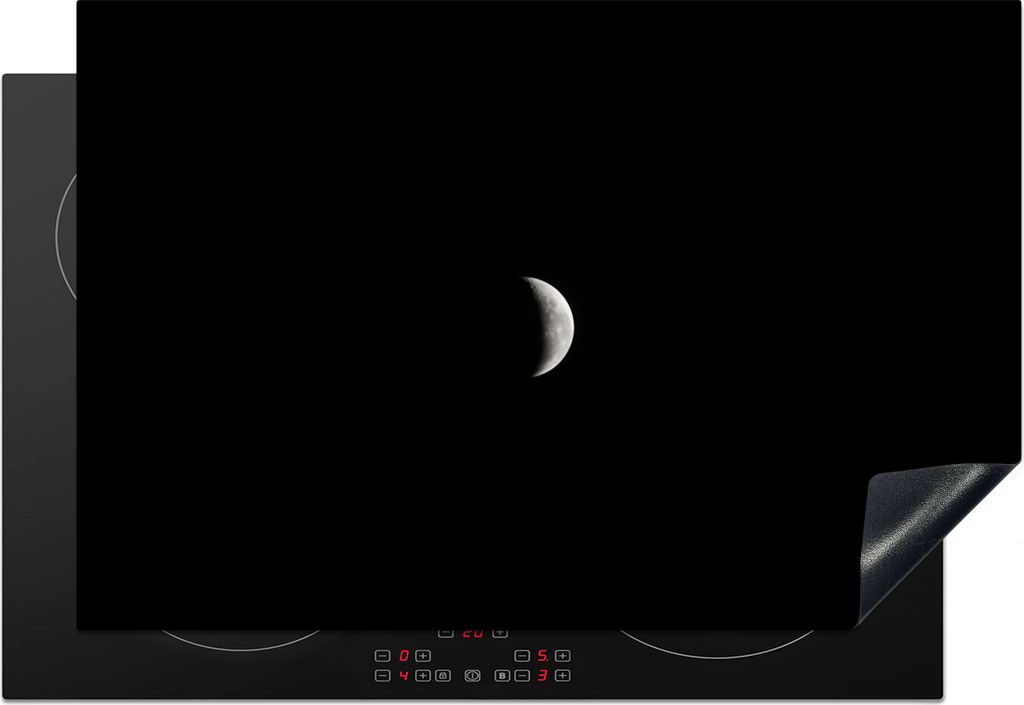Image resolution: width=1024 pixels, height=705 pixels.
Task: Tap the red 0 heat level display
Action: pyautogui.click(x=403, y=656)
